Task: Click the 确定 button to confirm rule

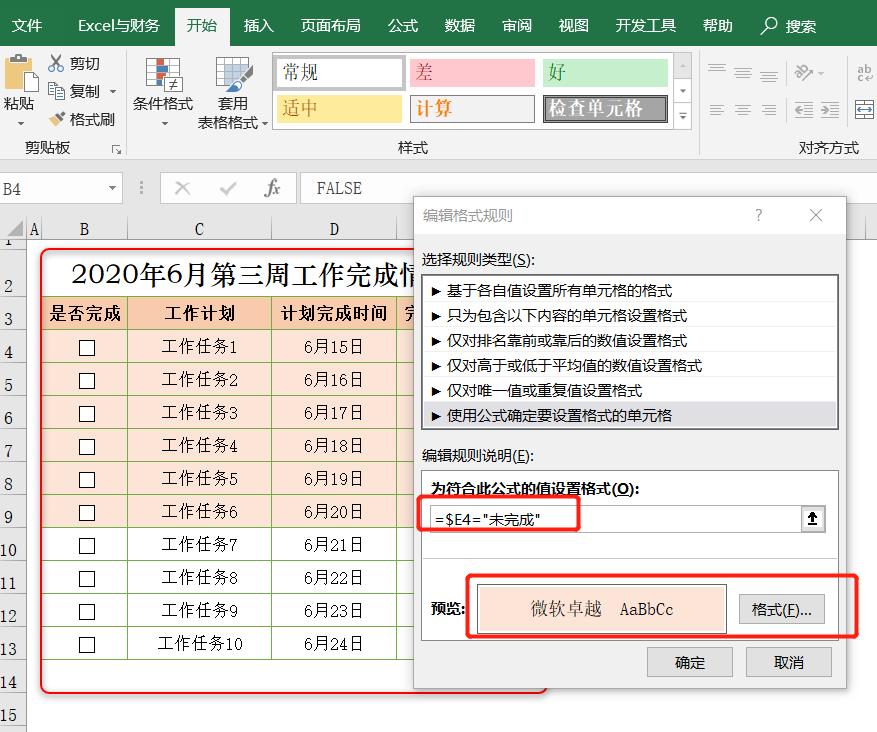Action: (x=689, y=661)
